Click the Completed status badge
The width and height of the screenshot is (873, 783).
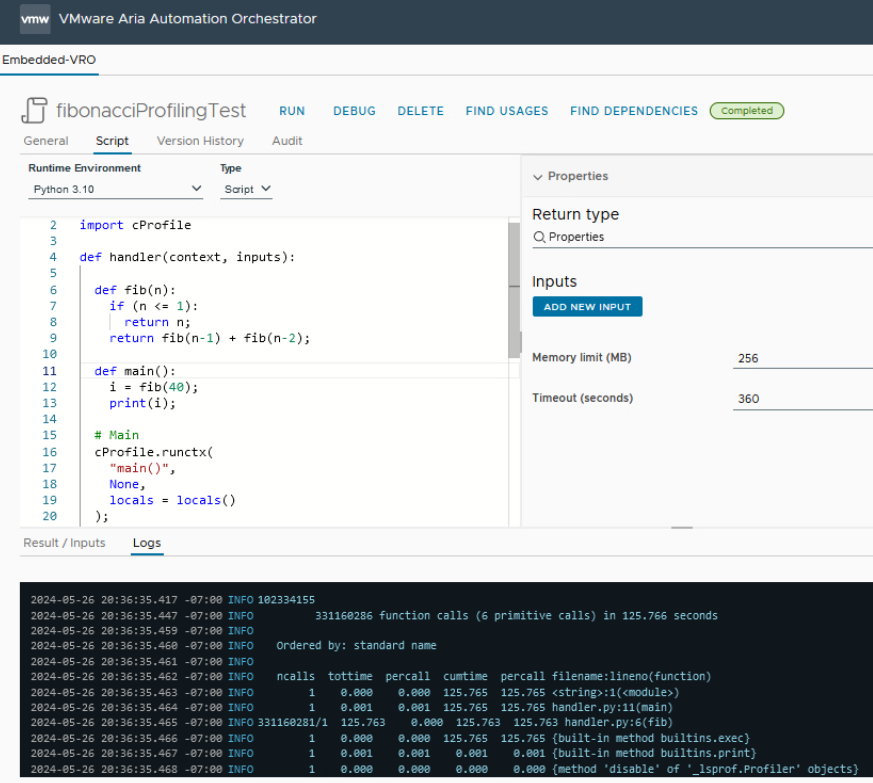tap(747, 111)
